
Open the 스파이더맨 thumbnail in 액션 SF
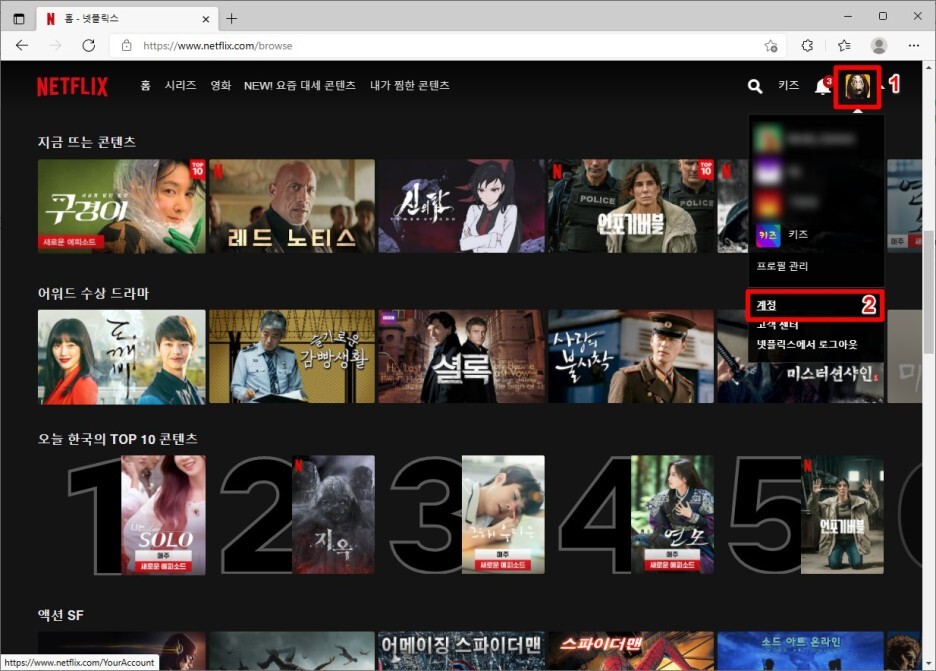[x=631, y=651]
